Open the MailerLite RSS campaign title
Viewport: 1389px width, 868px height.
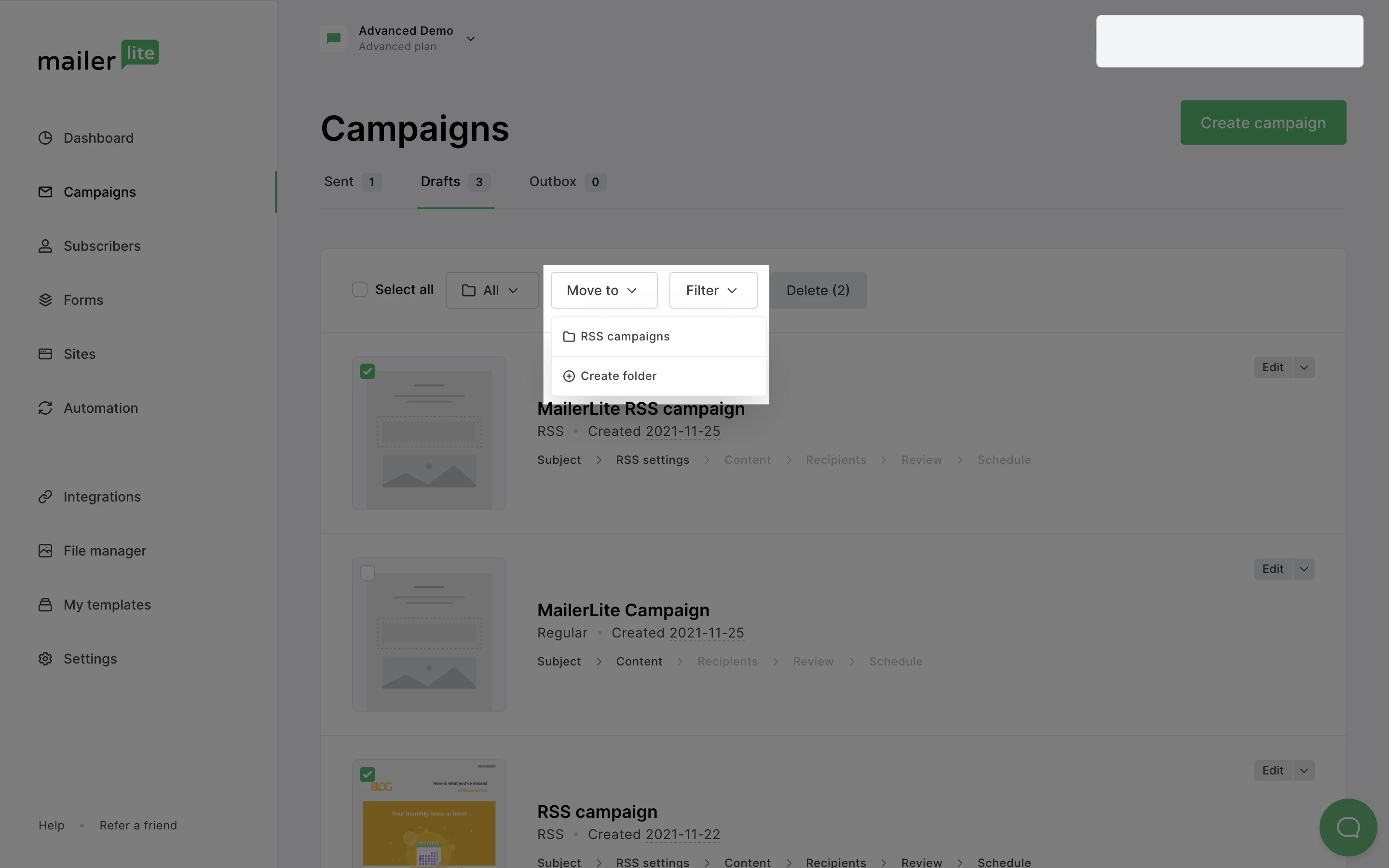(640, 408)
